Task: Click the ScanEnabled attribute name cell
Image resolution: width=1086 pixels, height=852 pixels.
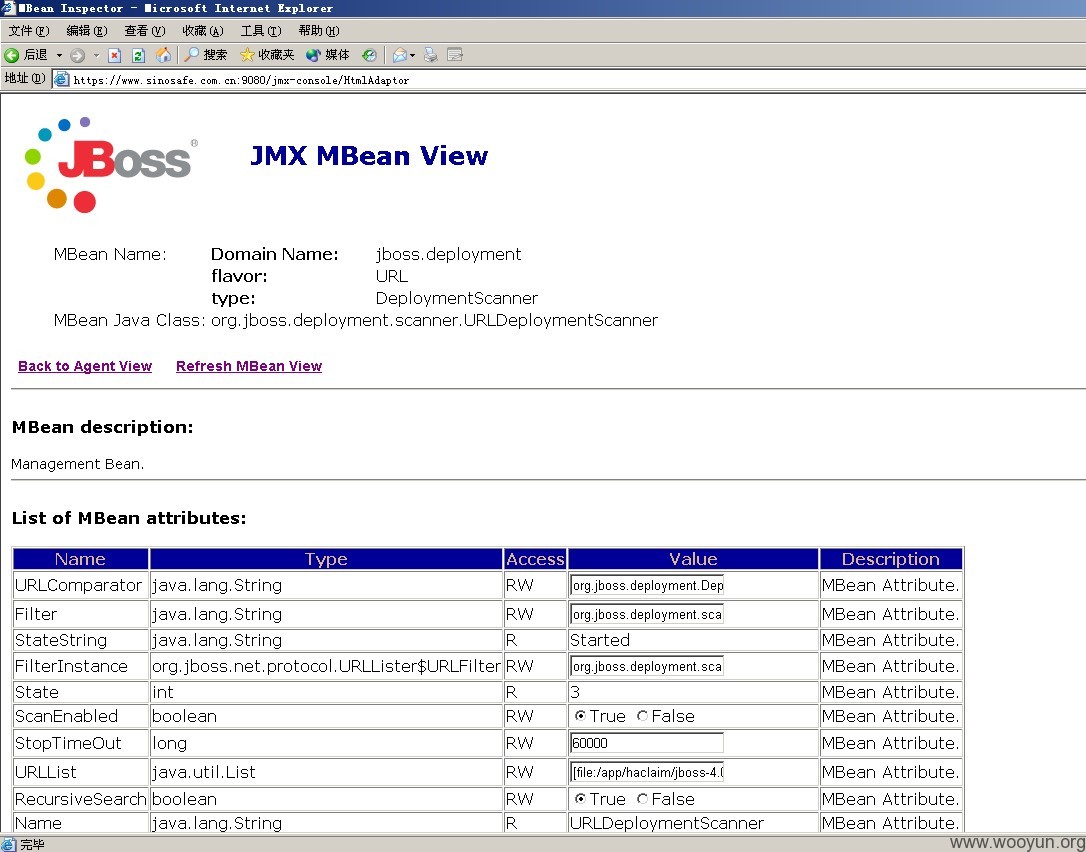Action: coord(80,716)
